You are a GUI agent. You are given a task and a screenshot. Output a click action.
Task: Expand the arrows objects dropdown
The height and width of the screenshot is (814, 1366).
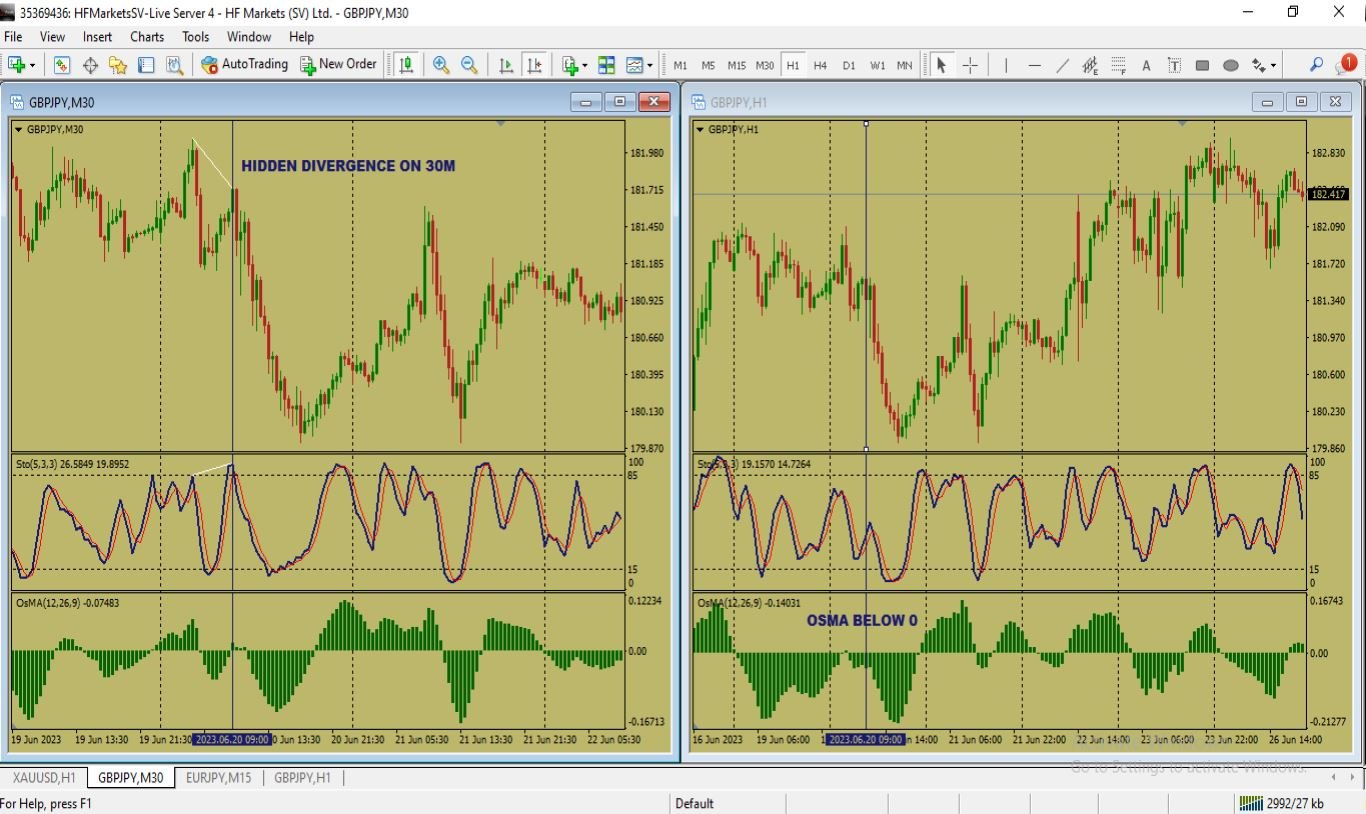(x=1273, y=66)
